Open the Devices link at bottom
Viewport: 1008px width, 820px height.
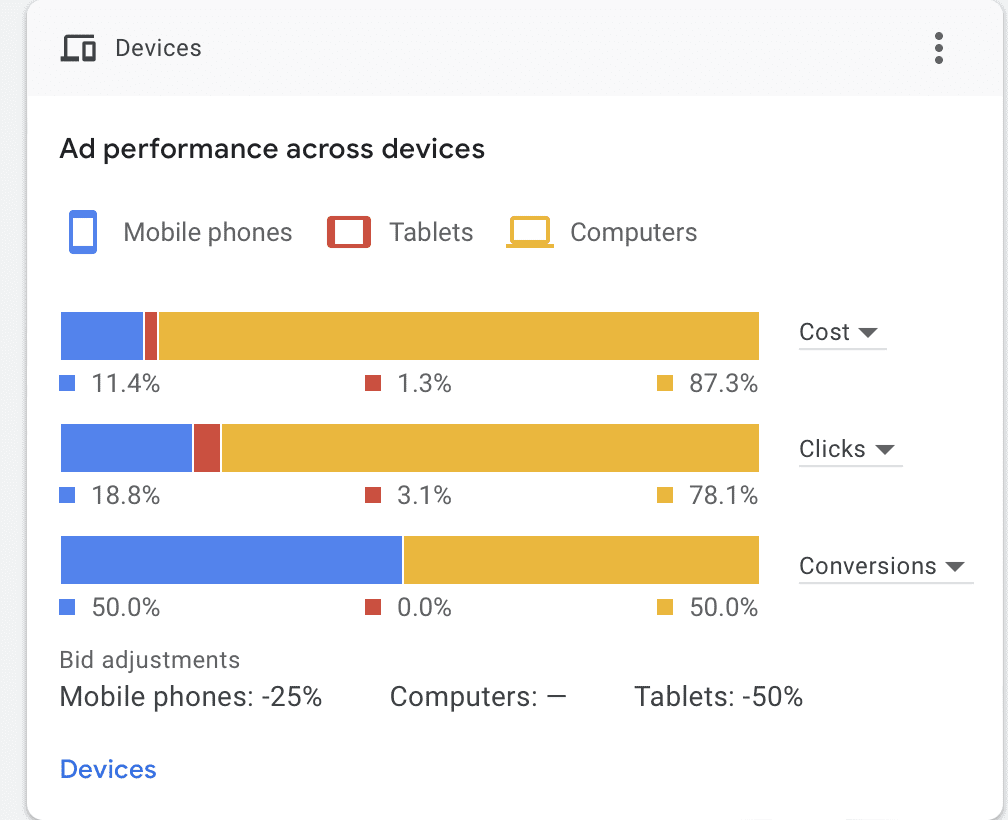pos(108,769)
